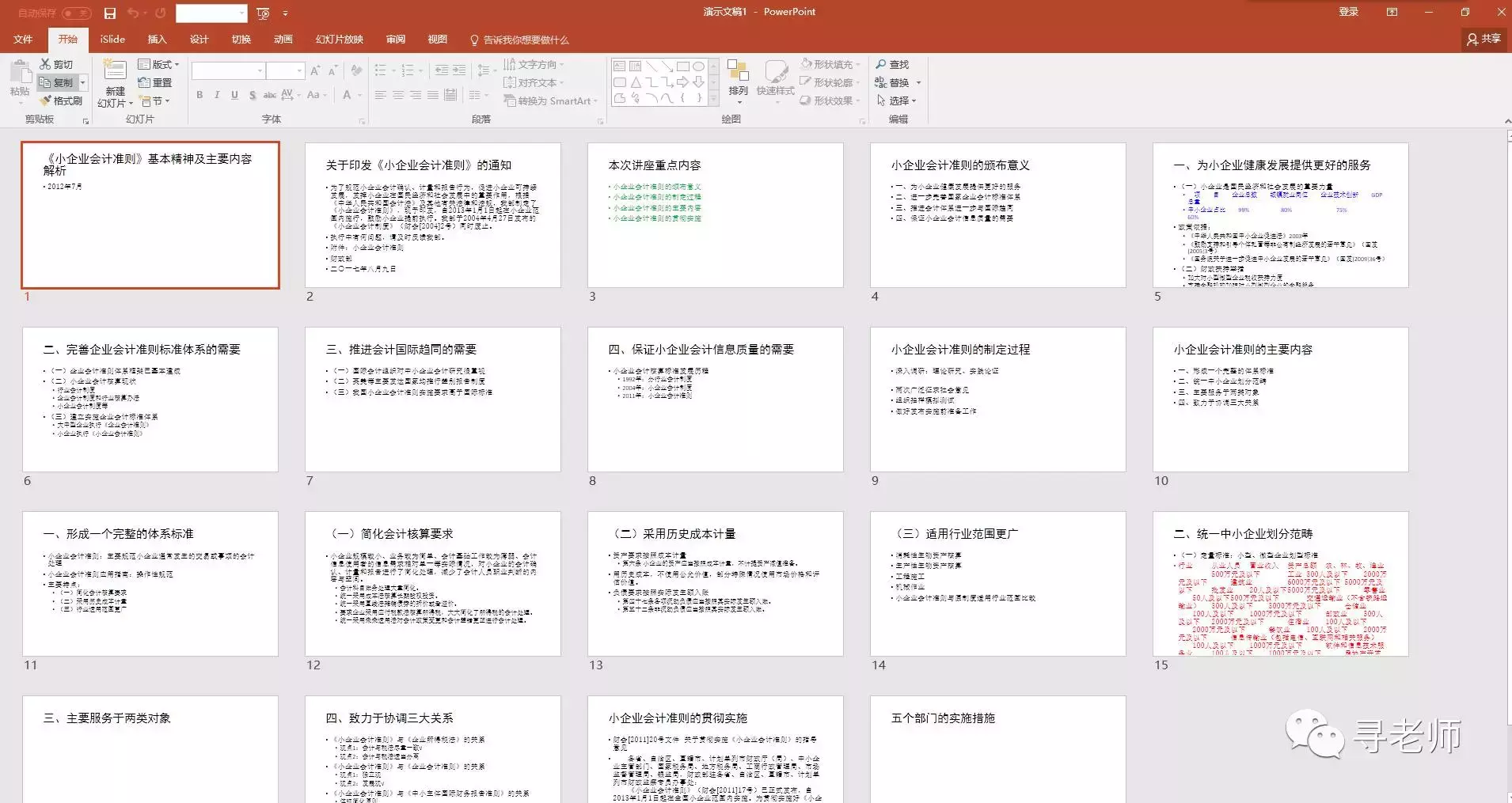Select the Format Painter (格式刷)
1512x803 pixels.
61,100
